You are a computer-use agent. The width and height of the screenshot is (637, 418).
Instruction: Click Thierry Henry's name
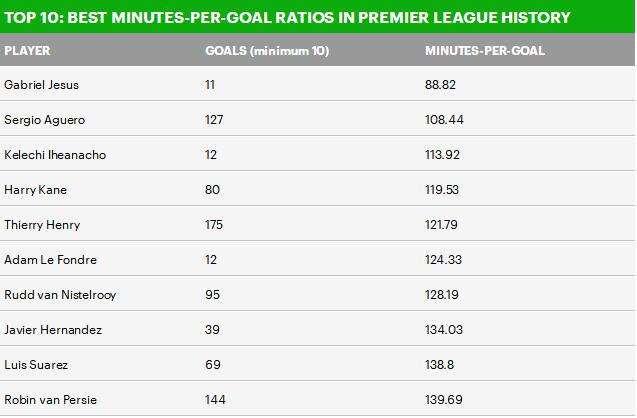[x=40, y=225]
